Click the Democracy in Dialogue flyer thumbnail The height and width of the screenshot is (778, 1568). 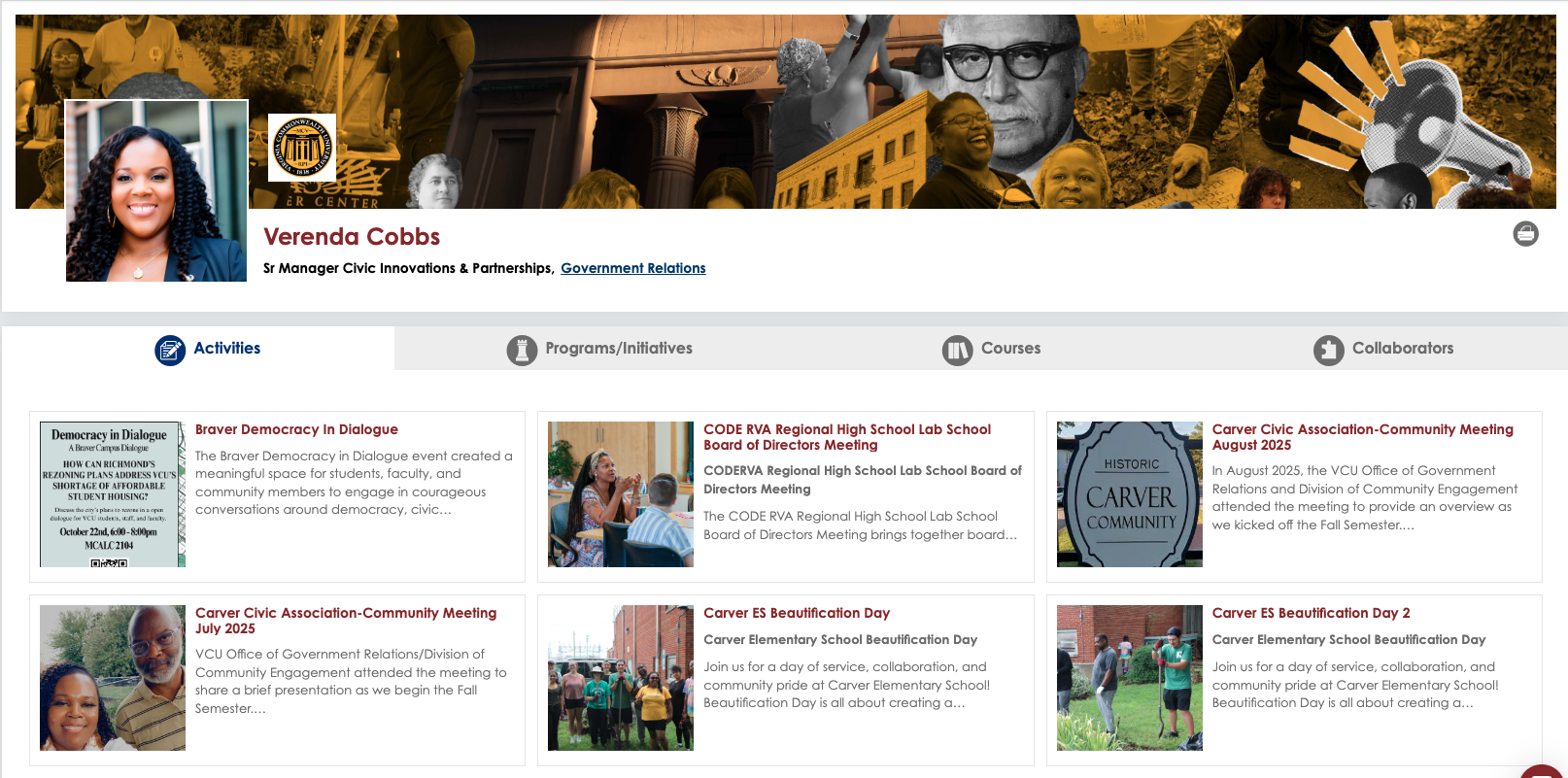pos(112,494)
